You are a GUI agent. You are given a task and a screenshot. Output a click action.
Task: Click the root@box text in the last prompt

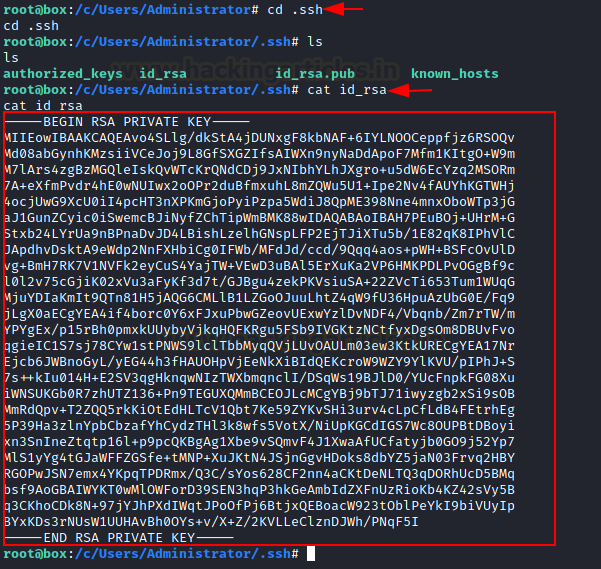[36, 554]
